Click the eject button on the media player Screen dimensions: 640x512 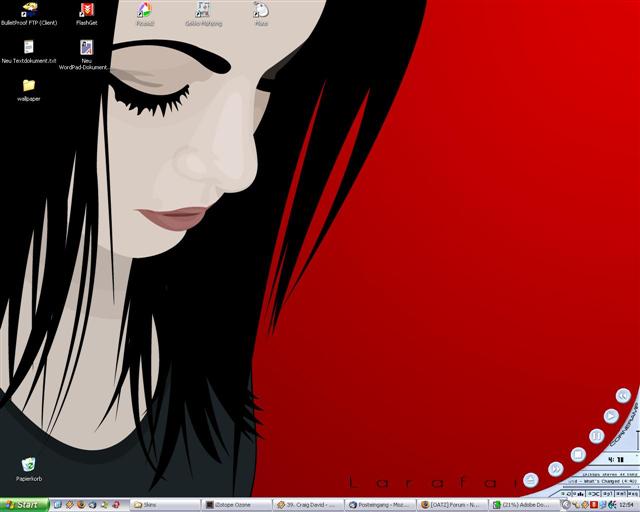pyautogui.click(x=530, y=481)
